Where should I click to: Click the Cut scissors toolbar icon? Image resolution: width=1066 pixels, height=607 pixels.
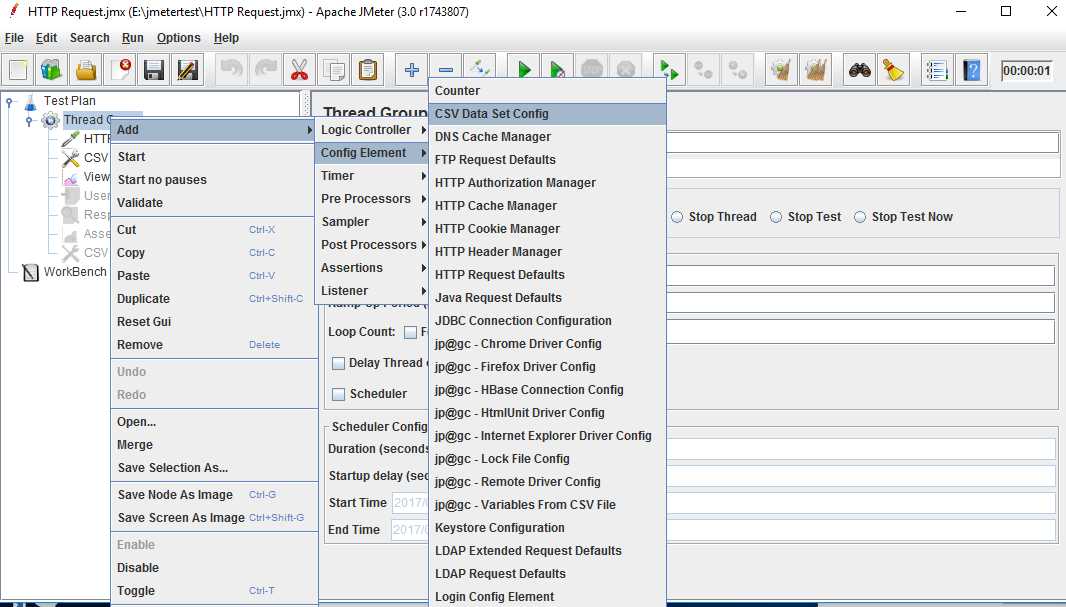tap(299, 70)
